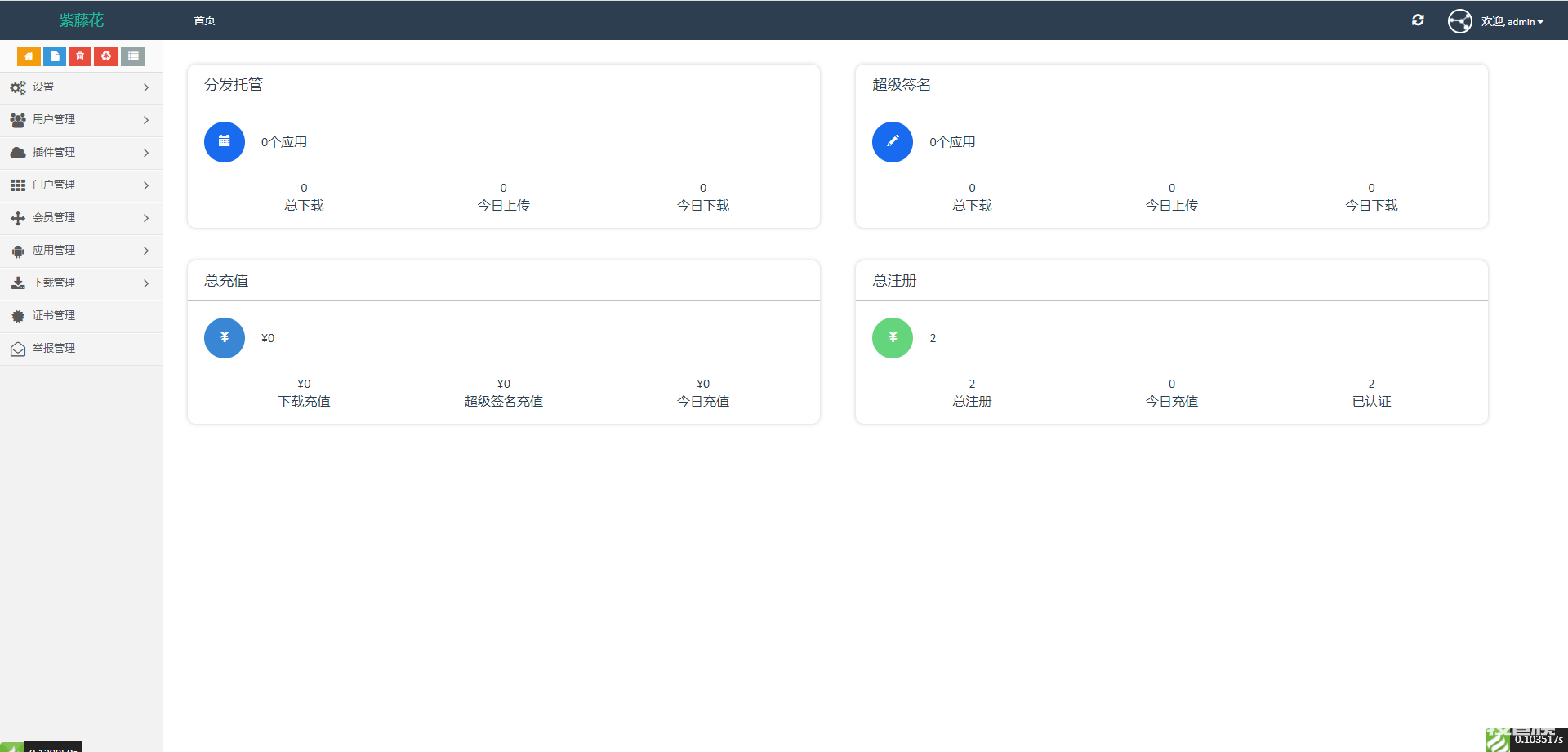Select 会员管理 in the sidebar

(81, 218)
